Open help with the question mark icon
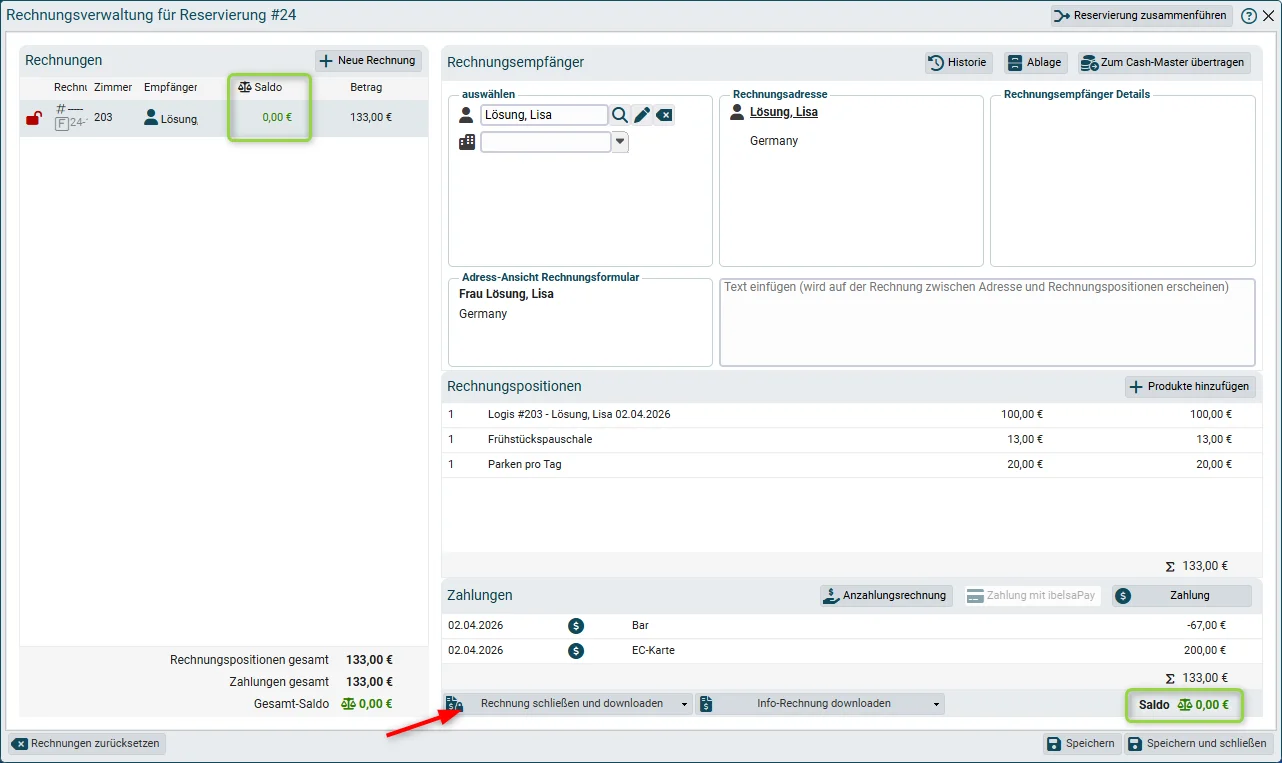 1249,16
